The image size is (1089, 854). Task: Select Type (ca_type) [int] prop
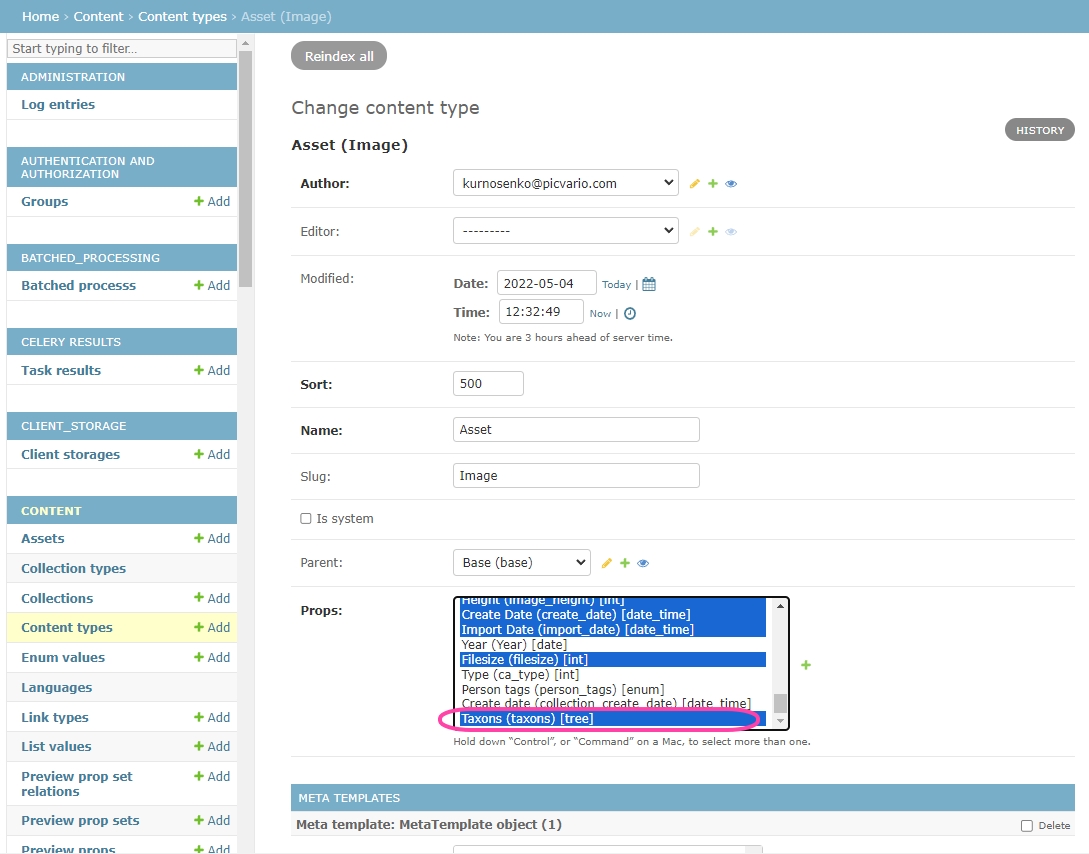pos(613,674)
